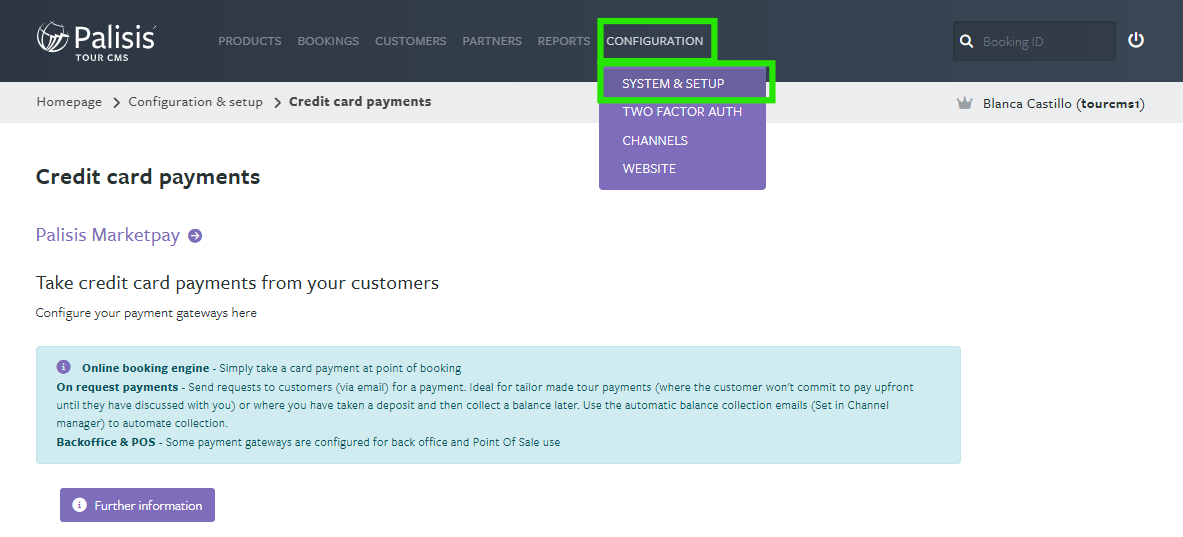The height and width of the screenshot is (537, 1183).
Task: Open Website from Configuration dropdown
Action: tap(649, 168)
